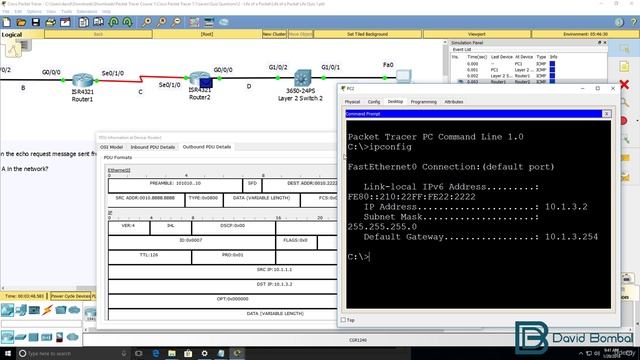Open Microsoft Edge from the taskbar

(x=156, y=353)
